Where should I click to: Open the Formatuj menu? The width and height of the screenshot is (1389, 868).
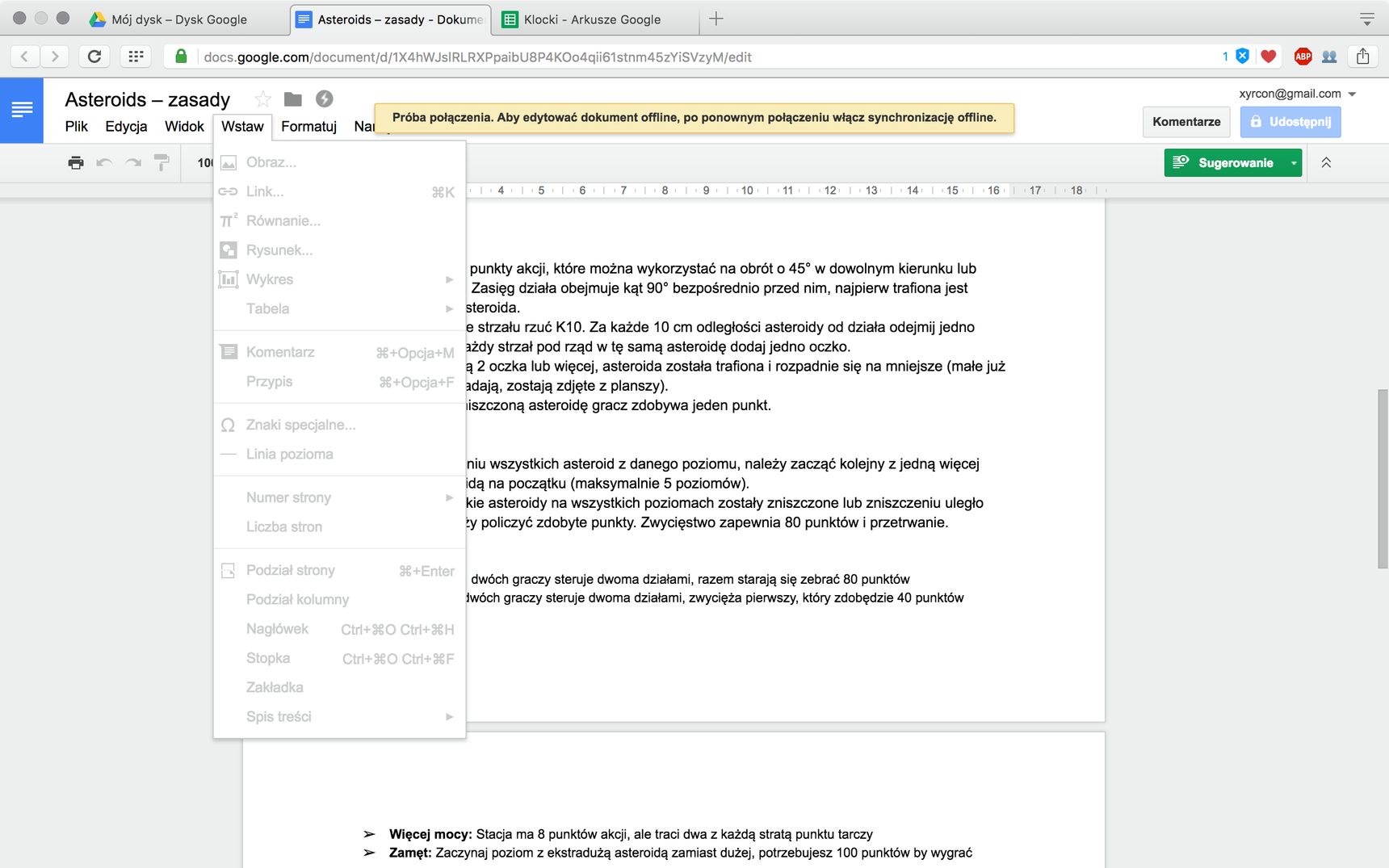pyautogui.click(x=308, y=127)
